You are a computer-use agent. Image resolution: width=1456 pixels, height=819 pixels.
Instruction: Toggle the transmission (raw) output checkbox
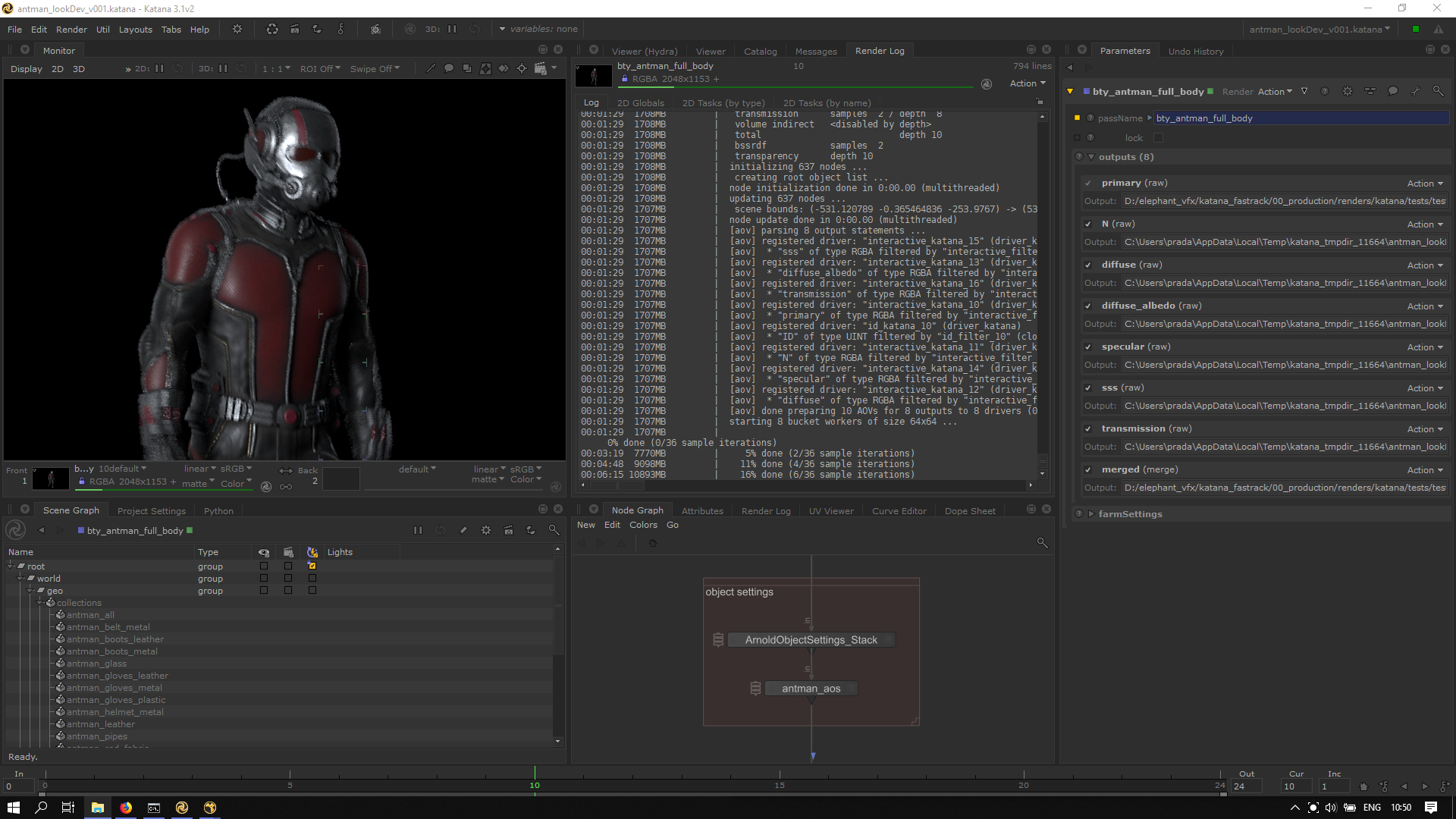click(x=1088, y=428)
